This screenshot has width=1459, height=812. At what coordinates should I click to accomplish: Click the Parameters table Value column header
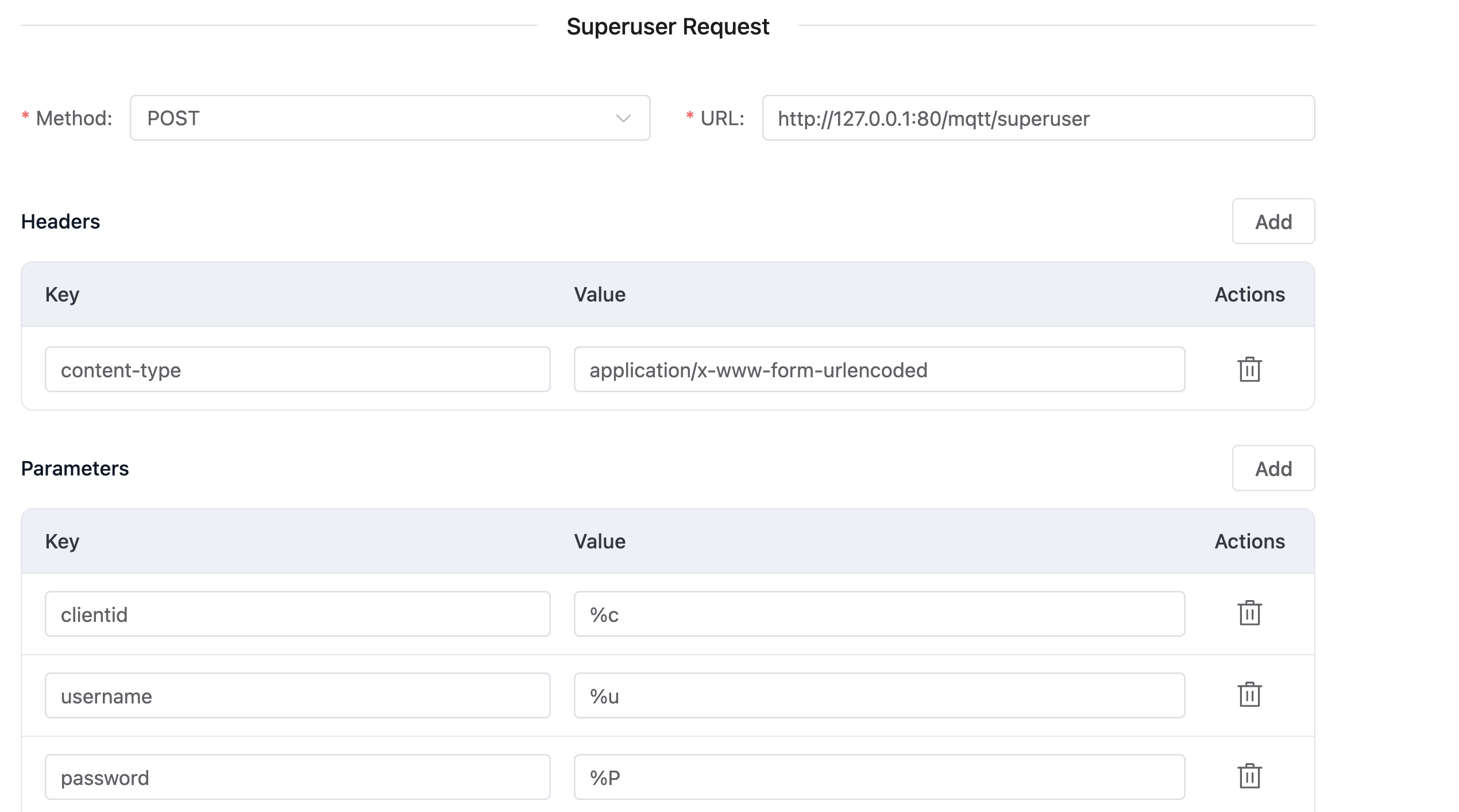point(600,542)
